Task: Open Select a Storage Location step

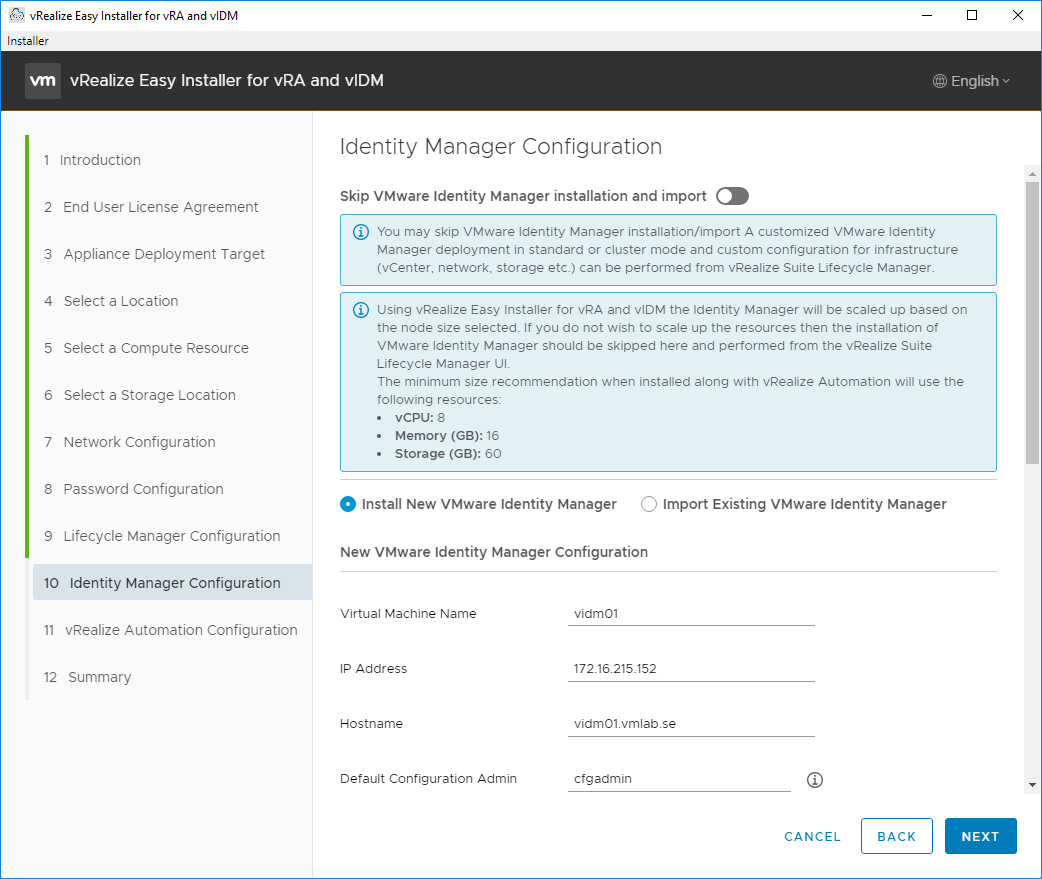Action: (x=140, y=395)
